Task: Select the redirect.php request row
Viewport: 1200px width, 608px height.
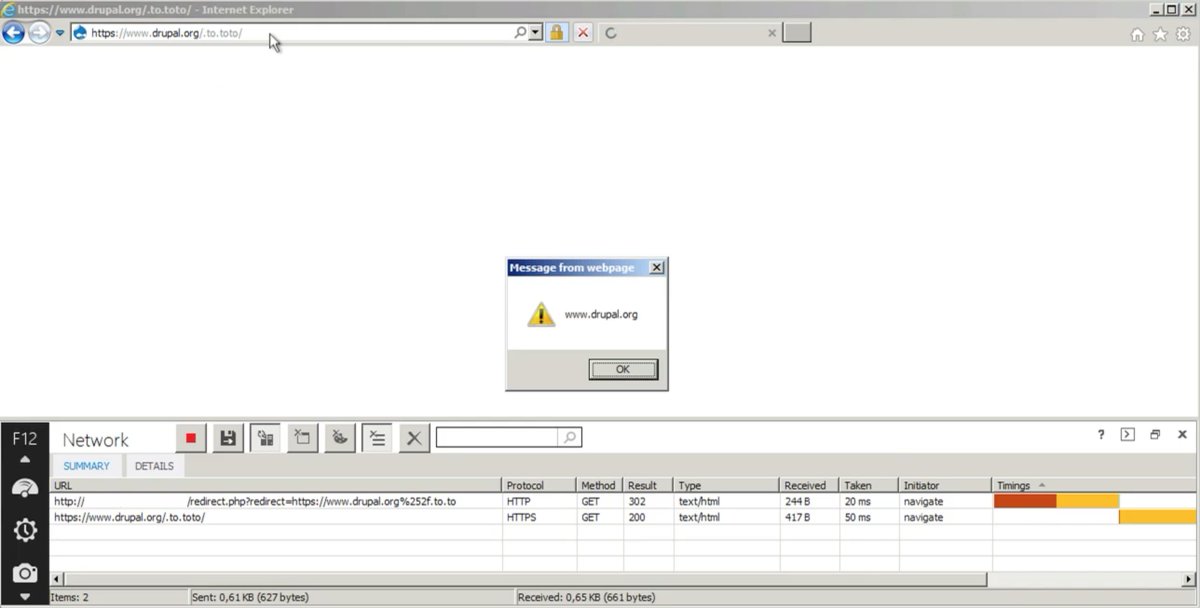Action: (623, 501)
